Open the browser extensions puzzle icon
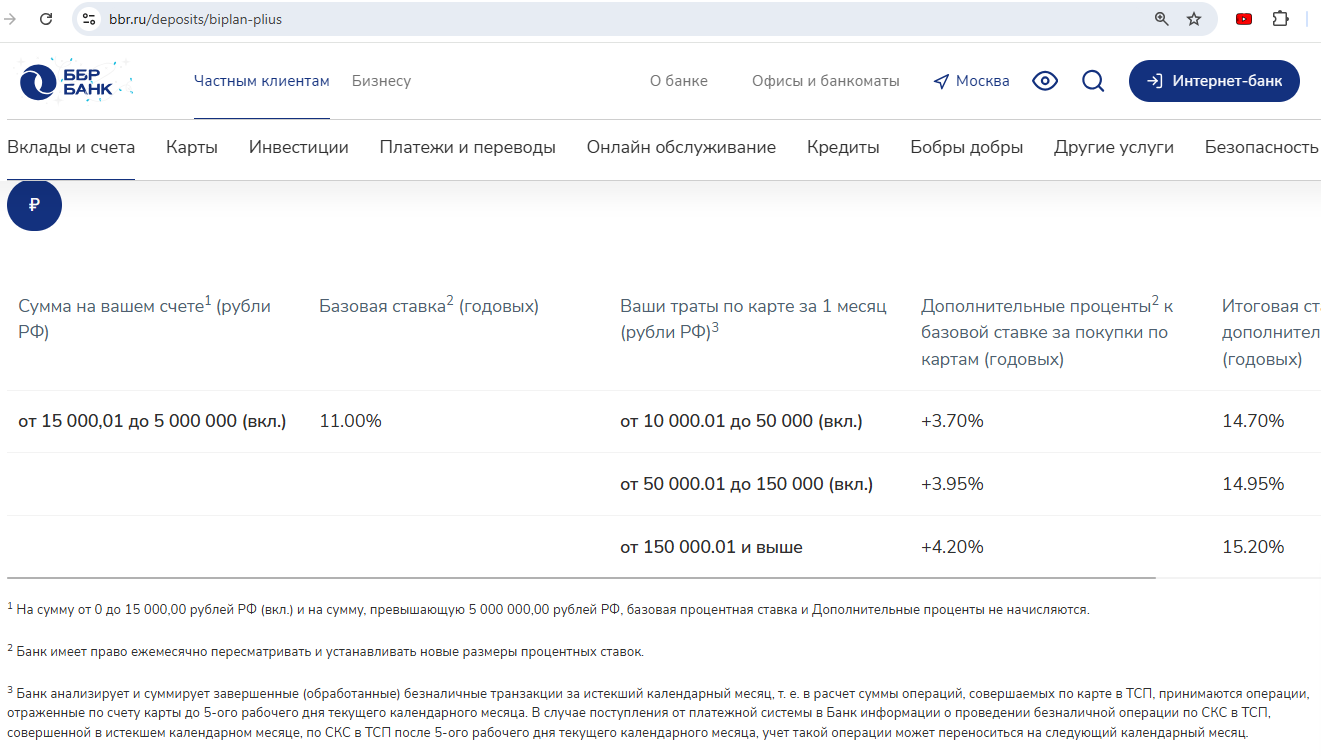Viewport: 1321px width, 756px height. point(1280,19)
